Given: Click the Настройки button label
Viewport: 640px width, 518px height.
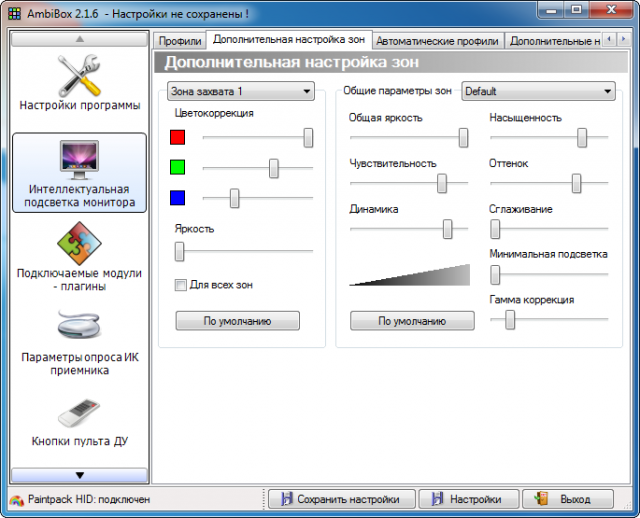Looking at the screenshot, I should point(476,499).
